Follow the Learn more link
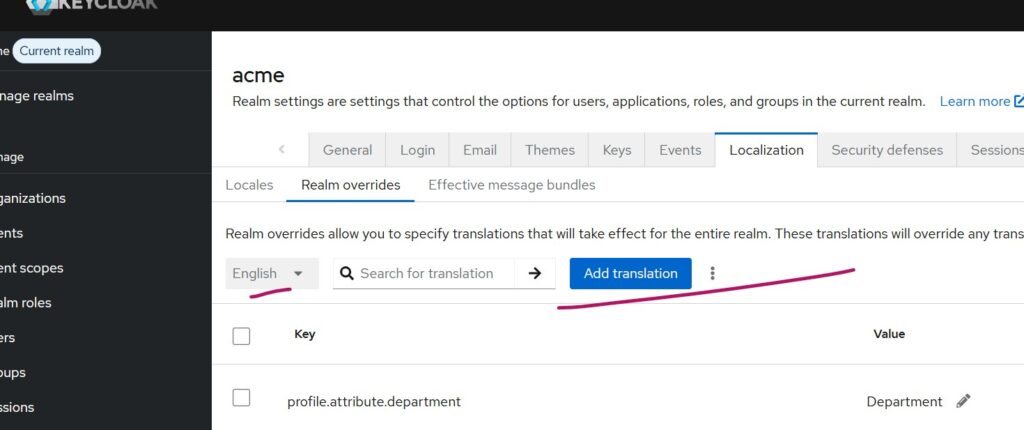This screenshot has width=1024, height=430. tap(974, 101)
